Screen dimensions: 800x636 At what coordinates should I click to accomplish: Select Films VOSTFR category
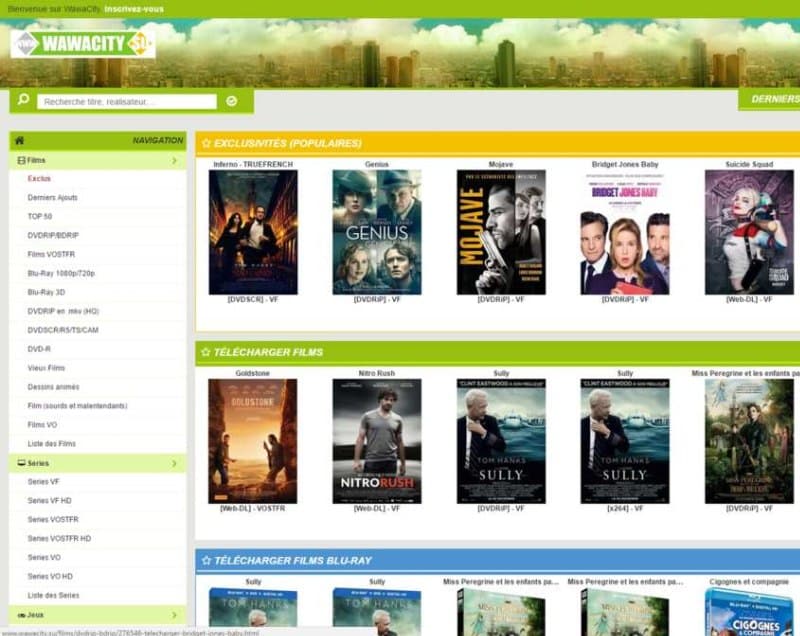tap(51, 254)
